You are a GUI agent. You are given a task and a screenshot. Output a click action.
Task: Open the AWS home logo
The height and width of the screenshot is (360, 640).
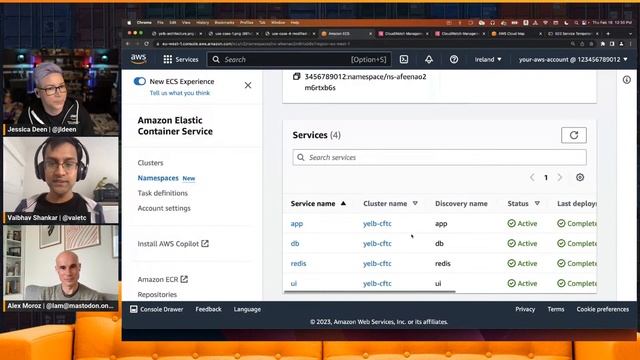point(138,59)
